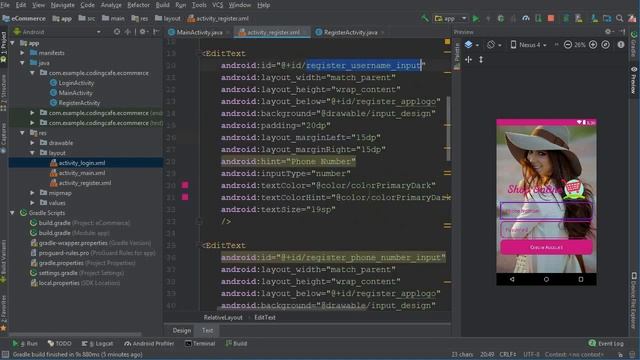Zoom in the layout preview
The height and width of the screenshot is (360, 640).
tap(593, 45)
